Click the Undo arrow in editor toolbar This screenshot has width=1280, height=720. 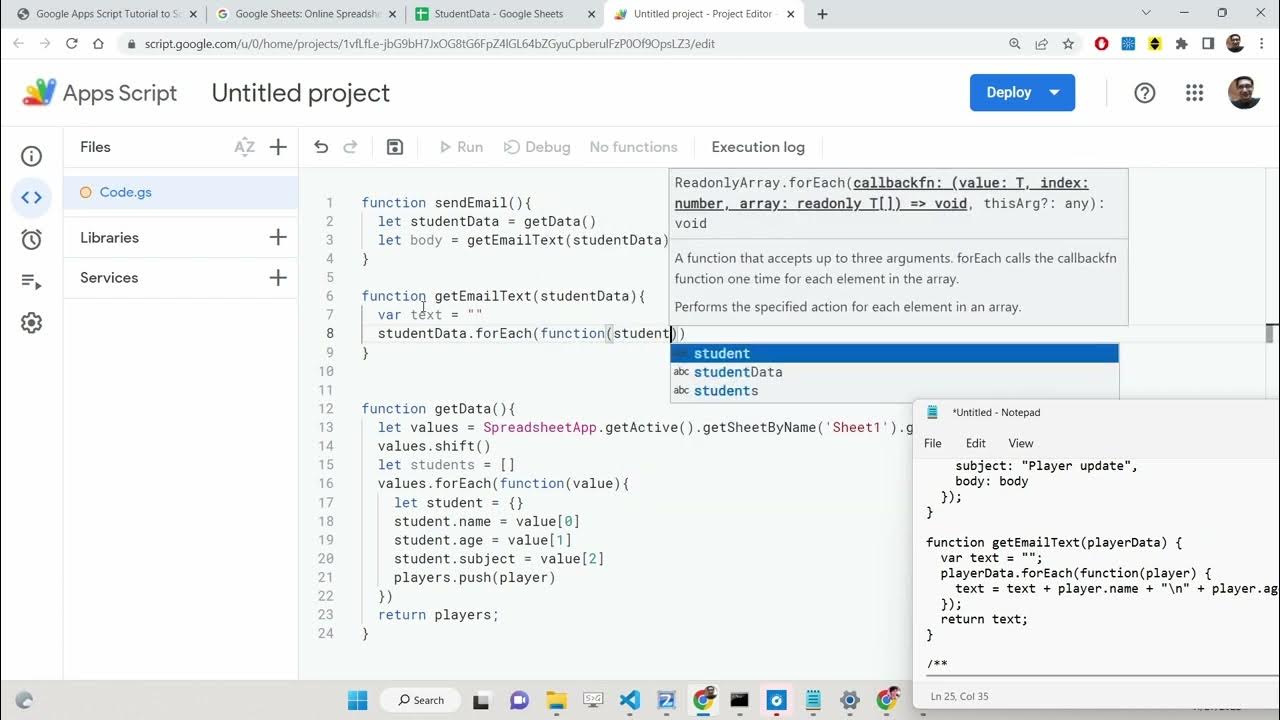321,147
